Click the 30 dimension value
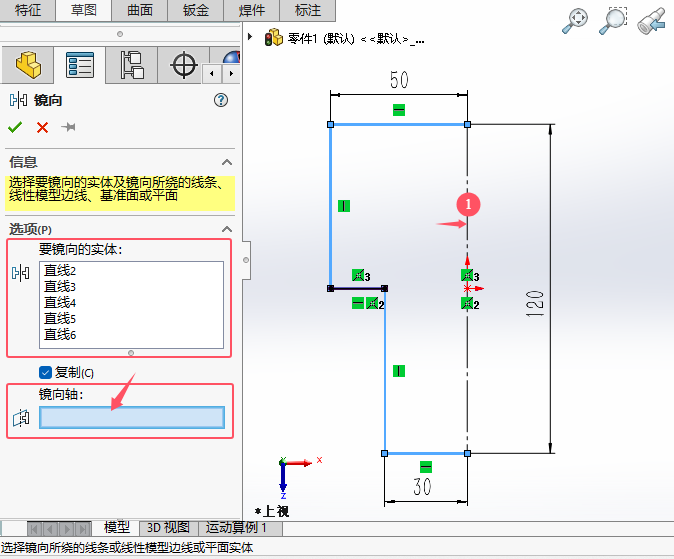This screenshot has height=559, width=674. pyautogui.click(x=422, y=486)
